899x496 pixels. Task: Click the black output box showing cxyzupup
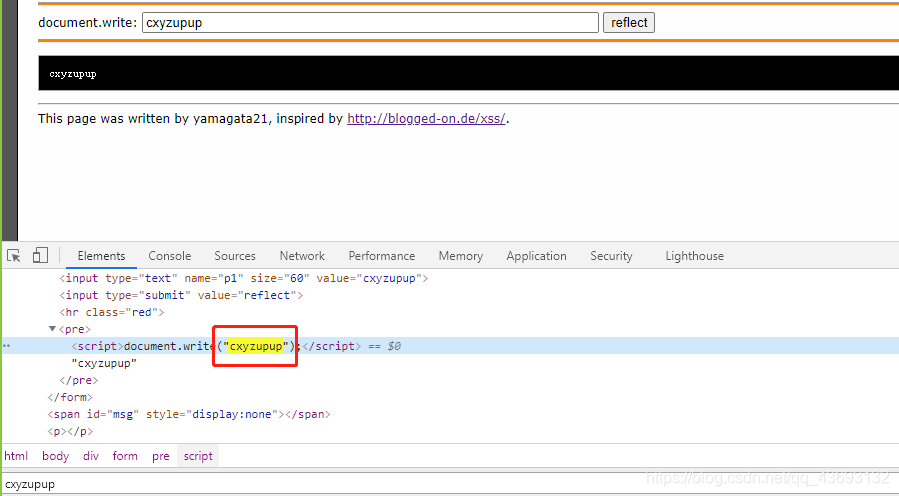pos(468,73)
